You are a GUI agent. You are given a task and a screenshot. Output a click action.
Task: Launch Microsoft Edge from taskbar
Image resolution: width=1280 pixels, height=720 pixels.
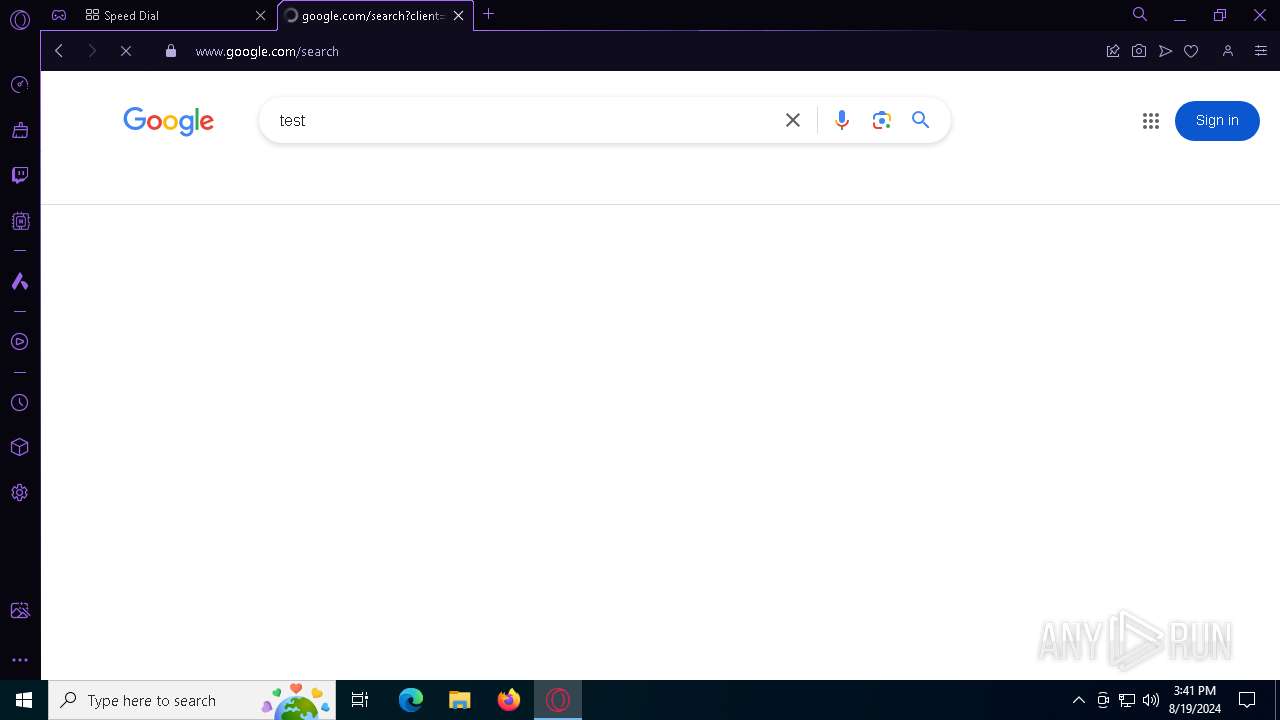pos(411,700)
